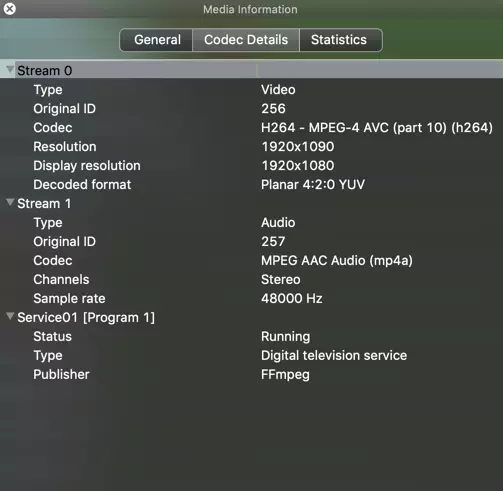Viewport: 503px width, 491px height.
Task: Click the Decoded format label
Action: (82, 185)
